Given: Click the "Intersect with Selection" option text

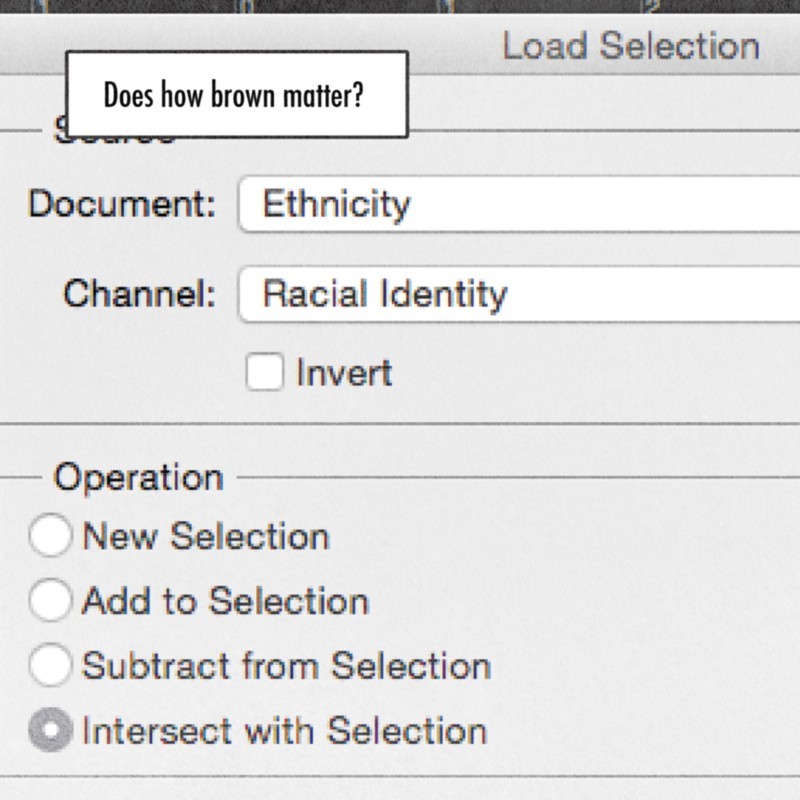Looking at the screenshot, I should pos(284,731).
